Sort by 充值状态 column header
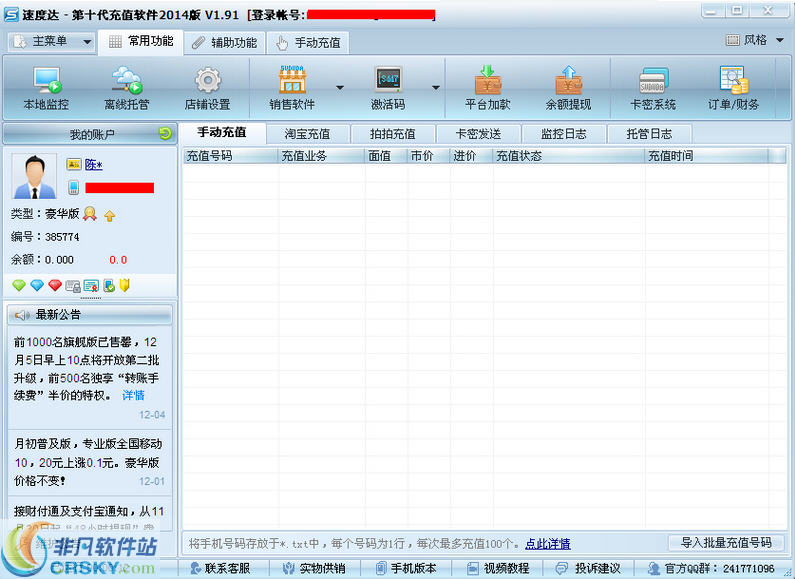The image size is (795, 579). (569, 156)
